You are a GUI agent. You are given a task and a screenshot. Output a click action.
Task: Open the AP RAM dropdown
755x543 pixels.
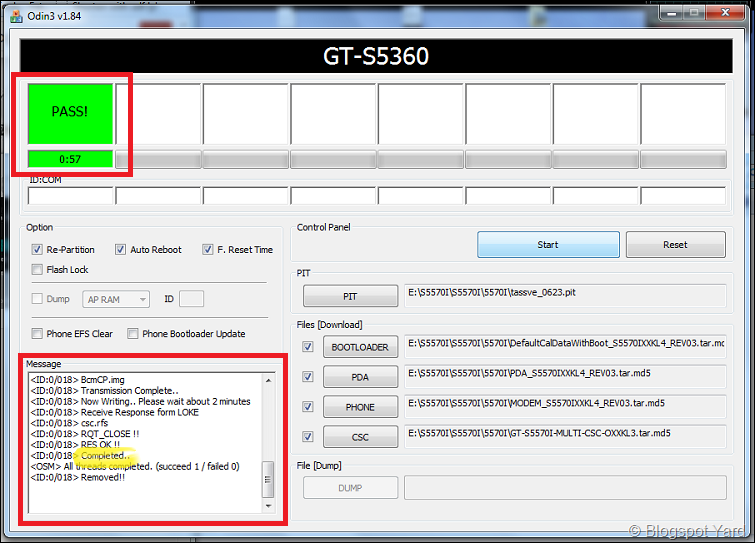pos(116,299)
